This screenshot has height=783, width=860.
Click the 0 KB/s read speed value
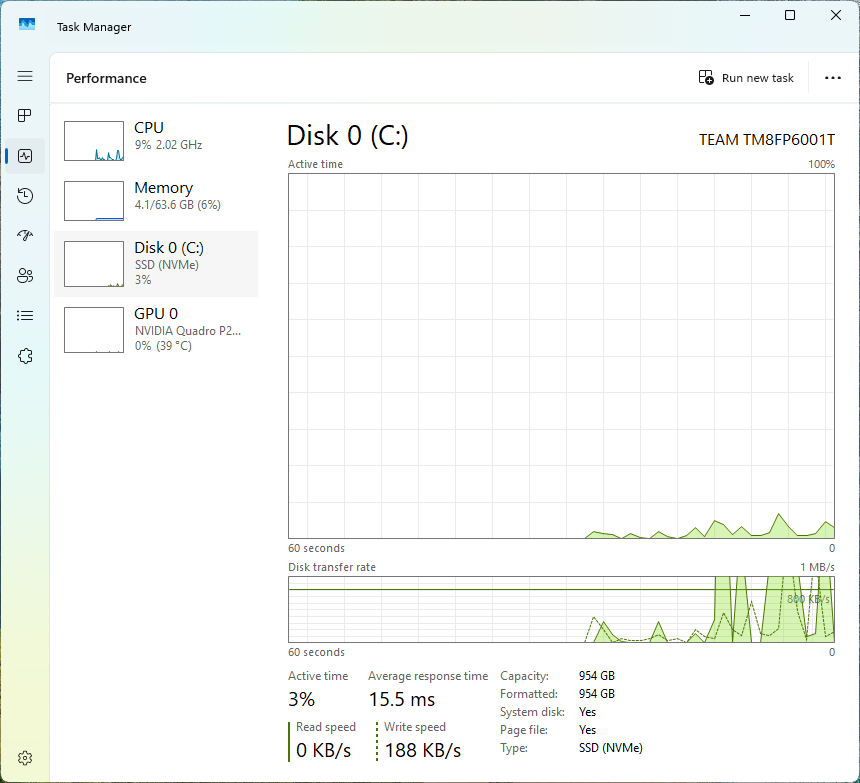pos(324,750)
